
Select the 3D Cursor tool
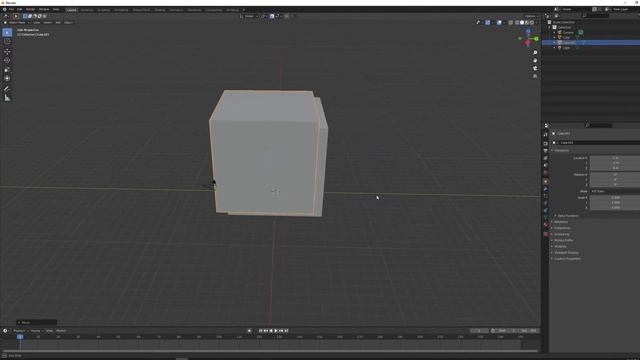point(7,41)
